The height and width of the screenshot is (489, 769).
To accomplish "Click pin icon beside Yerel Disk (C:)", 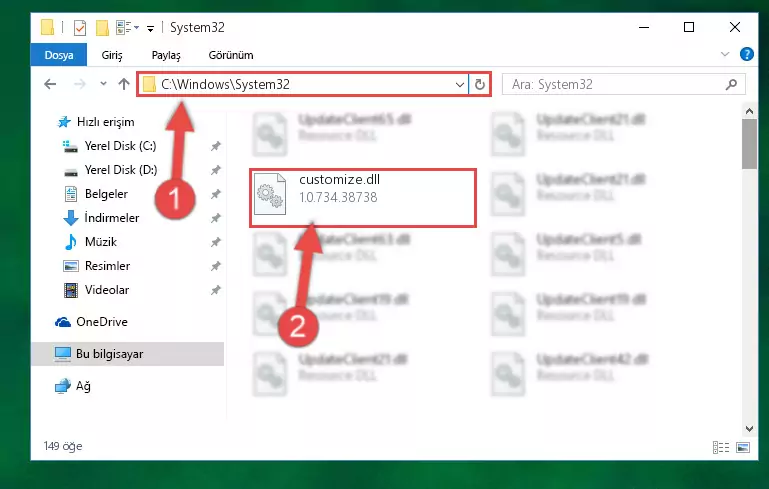I will tap(215, 146).
